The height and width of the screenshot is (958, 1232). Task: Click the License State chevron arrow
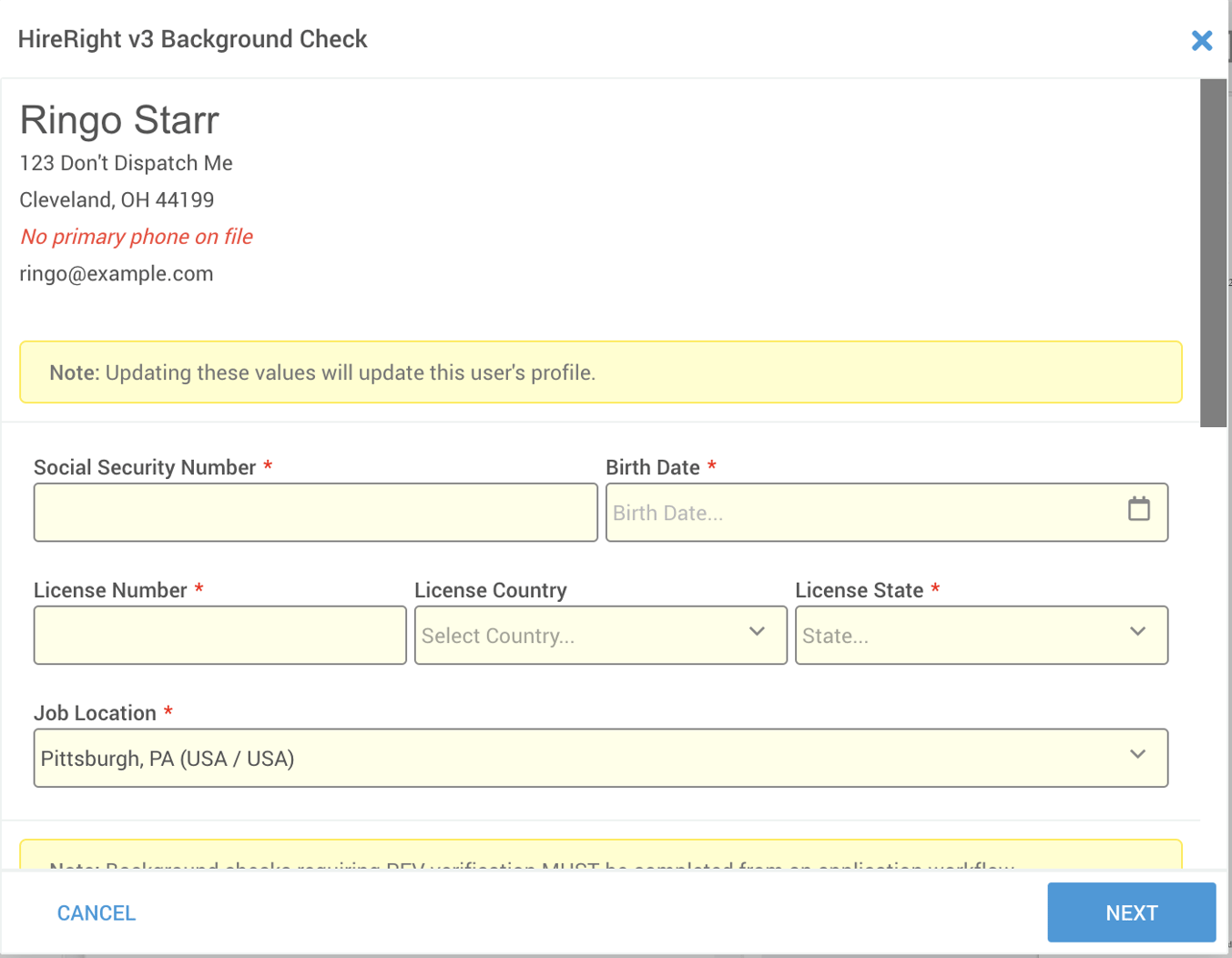point(1136,632)
